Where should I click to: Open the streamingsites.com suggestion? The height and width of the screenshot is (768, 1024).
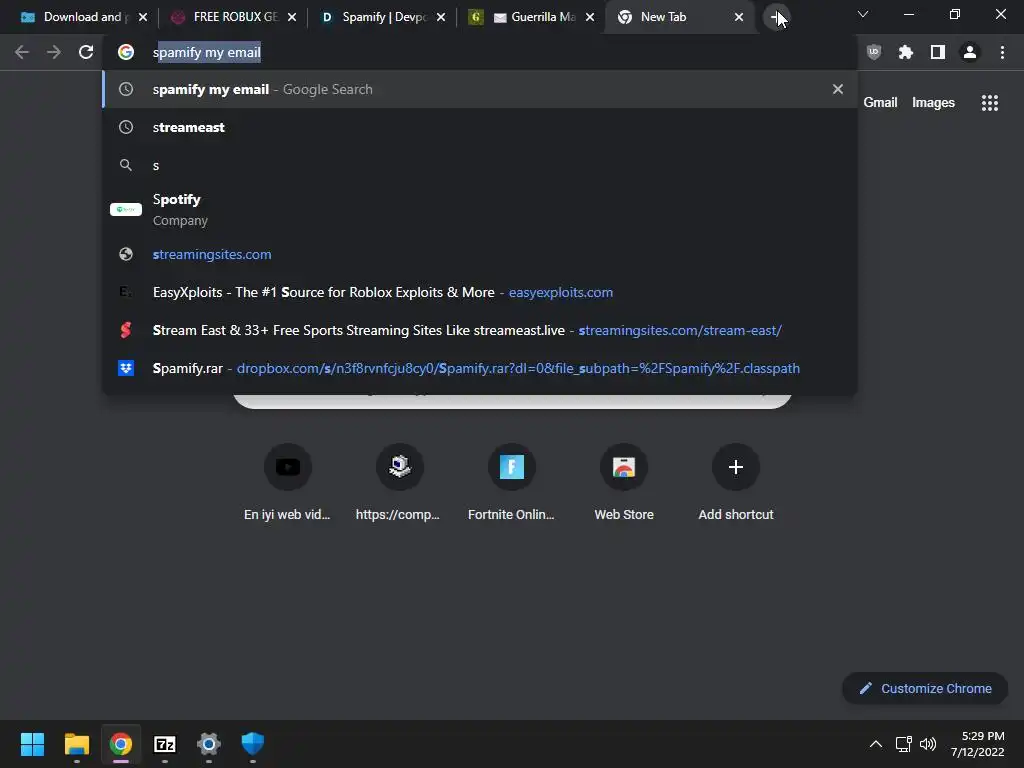[480, 254]
